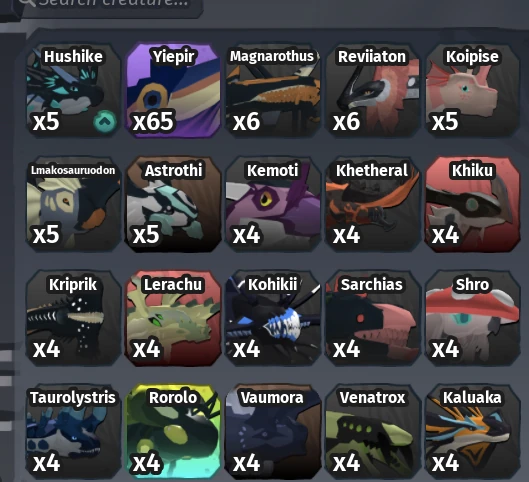The width and height of the screenshot is (529, 482).
Task: Pick the Koipise creature
Action: tap(472, 90)
